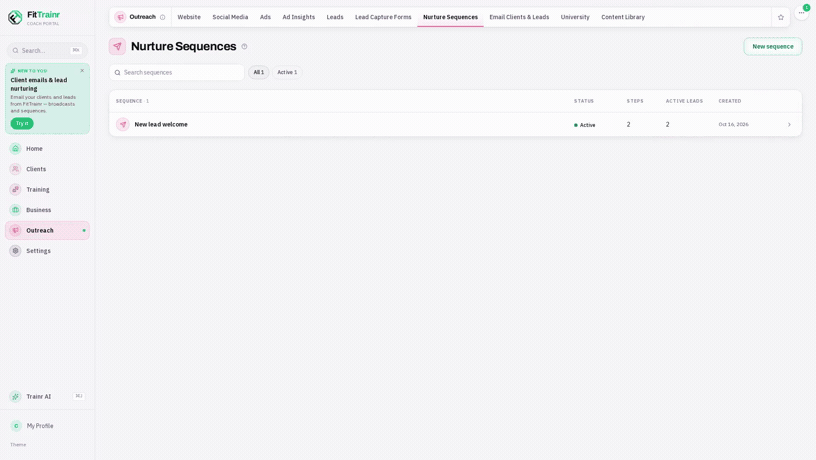Viewport: 816px width, 460px height.
Task: Open the Lead Capture Forms tab
Action: pyautogui.click(x=383, y=17)
